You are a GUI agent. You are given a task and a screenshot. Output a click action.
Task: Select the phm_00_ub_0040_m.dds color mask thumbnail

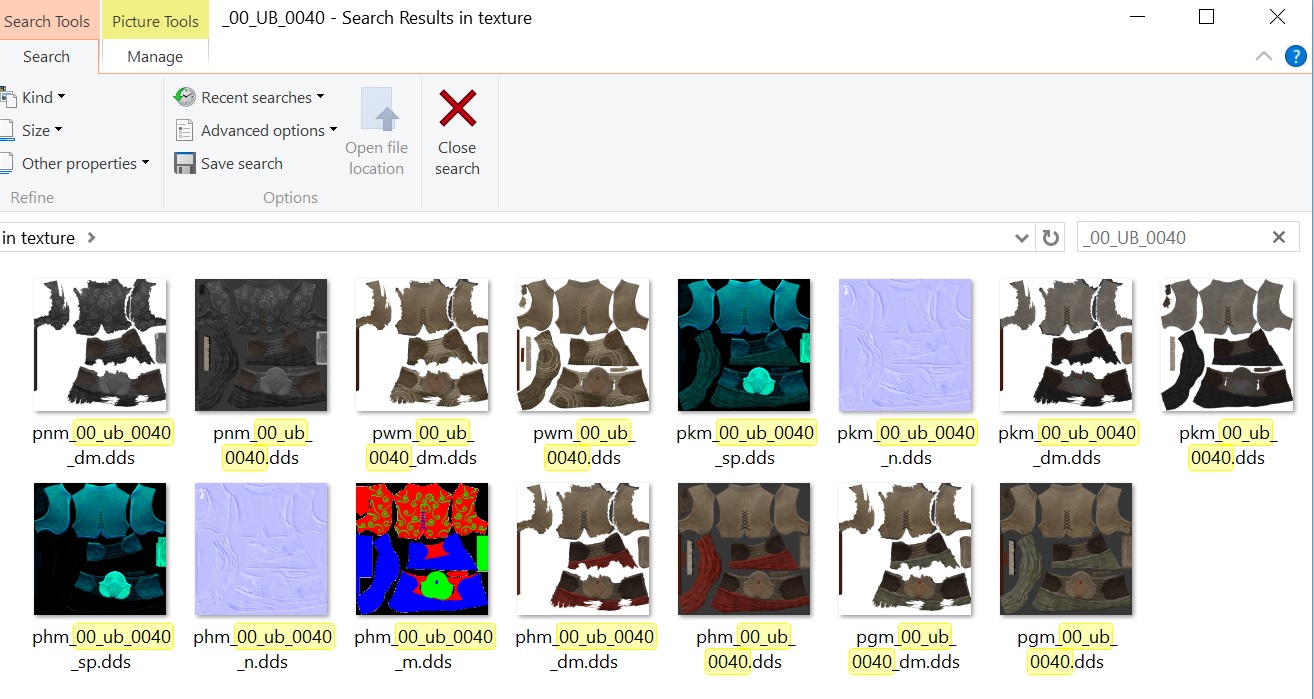[x=422, y=549]
